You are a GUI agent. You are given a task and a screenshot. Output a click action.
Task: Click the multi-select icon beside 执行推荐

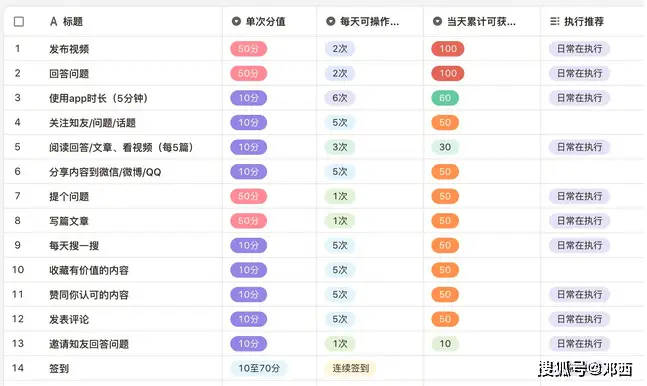(555, 21)
